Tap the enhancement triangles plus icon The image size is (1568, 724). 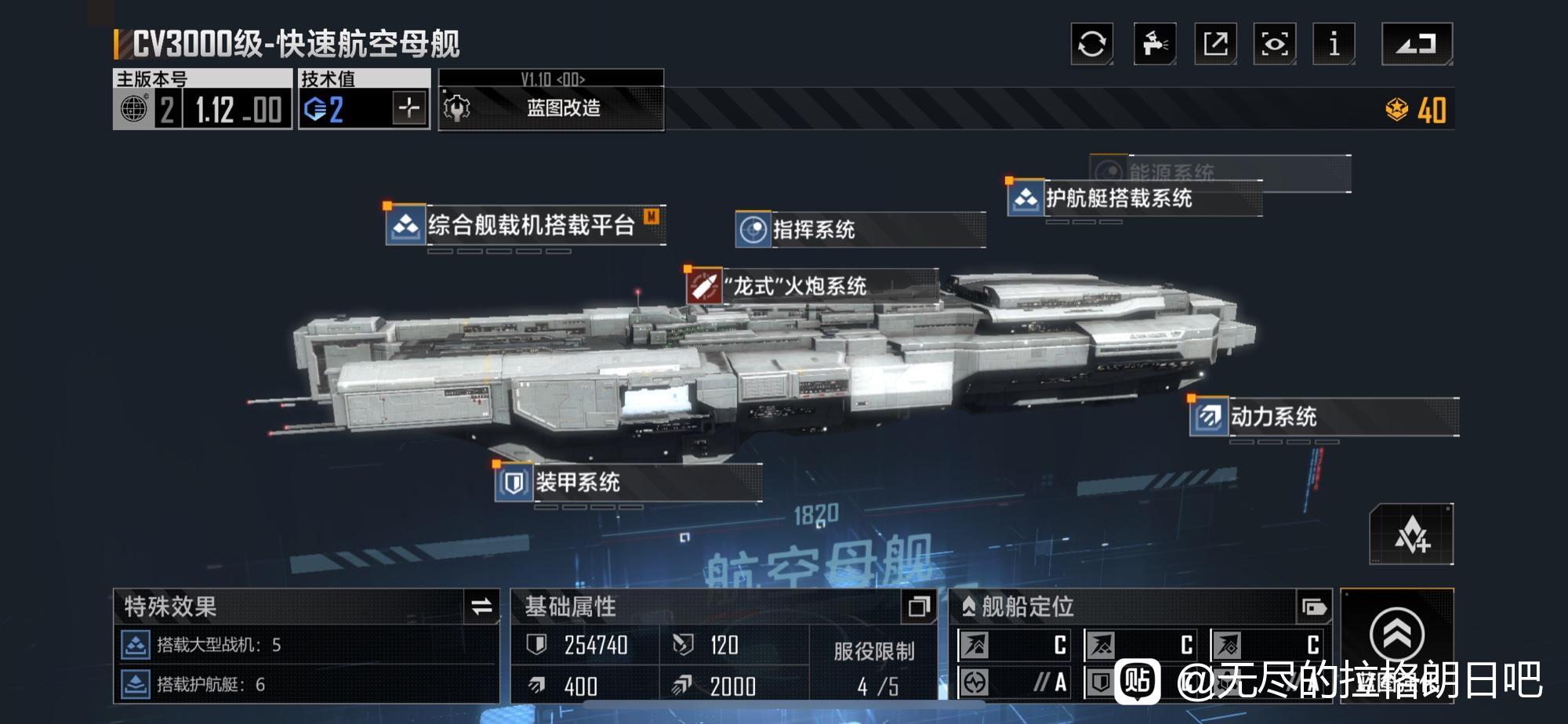click(1412, 534)
